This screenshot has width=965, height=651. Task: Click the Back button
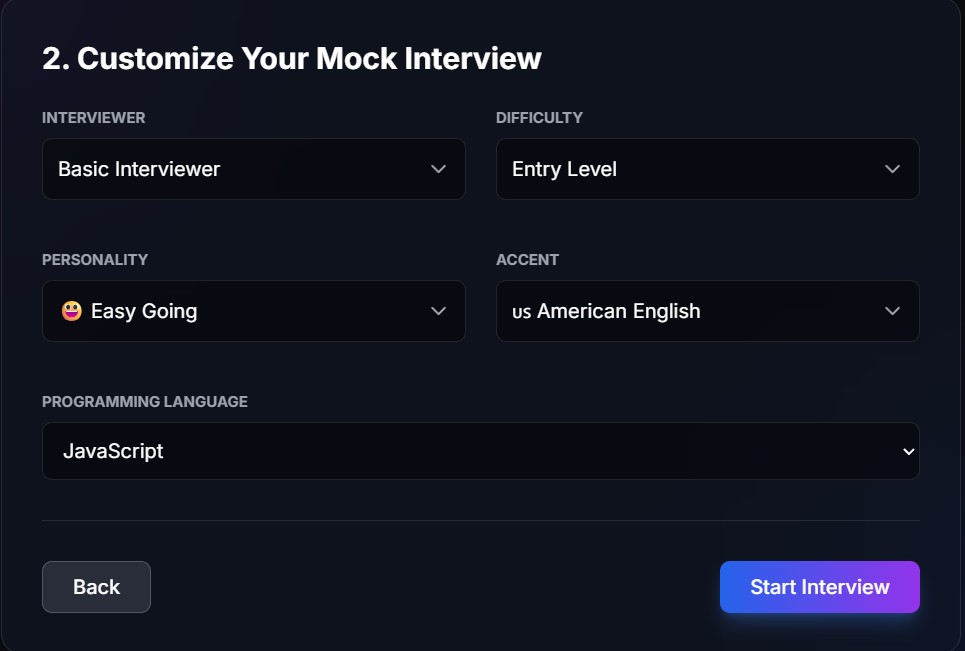click(x=96, y=587)
